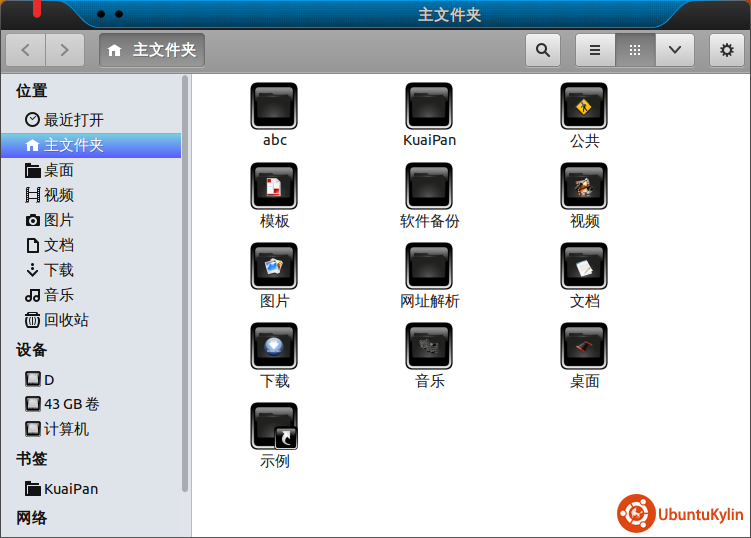The height and width of the screenshot is (538, 751).
Task: Select 计算机 under devices
Action: 66,429
